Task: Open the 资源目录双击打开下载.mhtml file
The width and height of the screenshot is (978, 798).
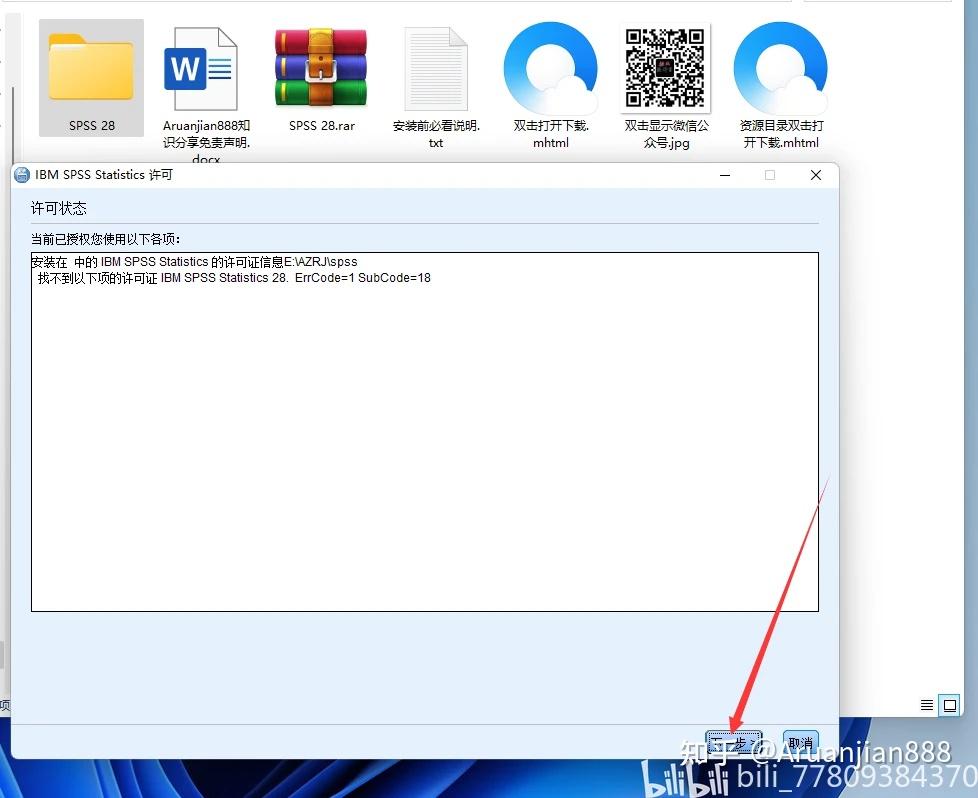Action: point(781,67)
